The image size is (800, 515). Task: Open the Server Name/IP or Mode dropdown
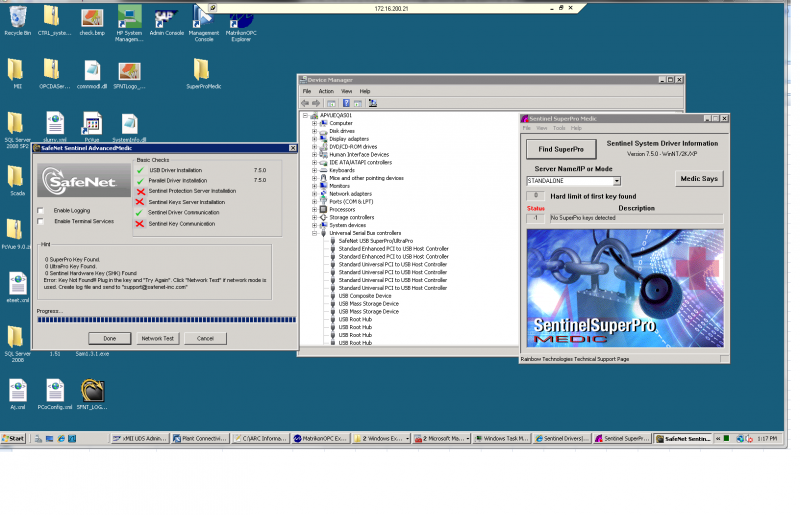616,181
